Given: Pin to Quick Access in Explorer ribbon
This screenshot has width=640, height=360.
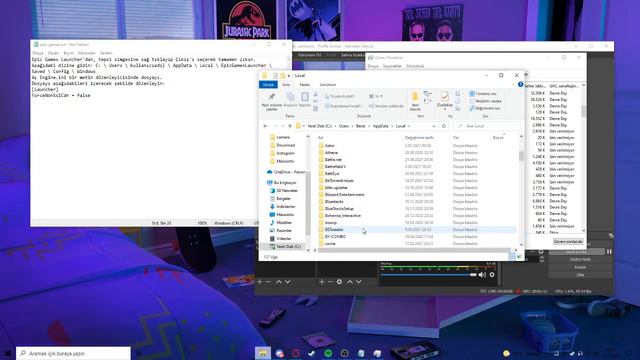Looking at the screenshot, I should (271, 101).
